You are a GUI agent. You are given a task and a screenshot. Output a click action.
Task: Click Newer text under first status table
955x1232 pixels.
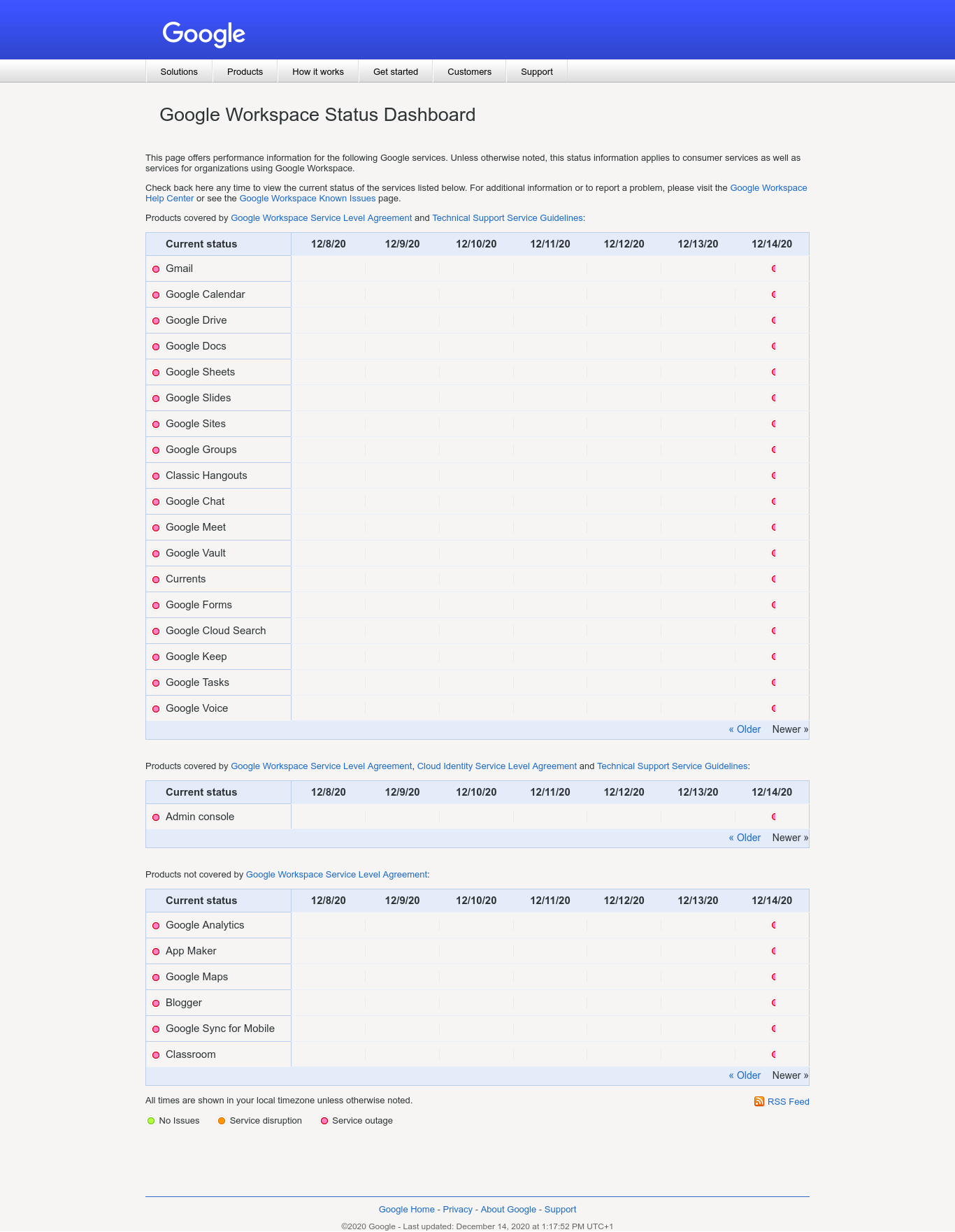[790, 729]
